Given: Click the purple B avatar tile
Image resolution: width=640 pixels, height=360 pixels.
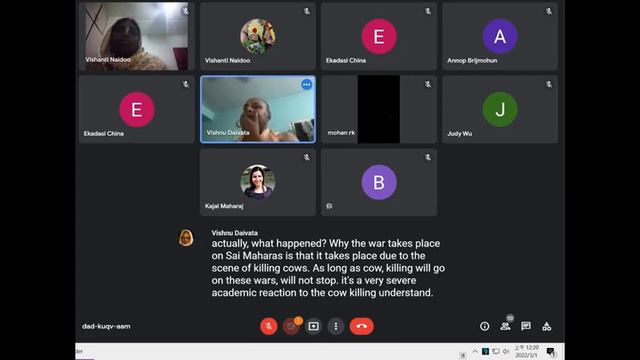Looking at the screenshot, I should 379,182.
